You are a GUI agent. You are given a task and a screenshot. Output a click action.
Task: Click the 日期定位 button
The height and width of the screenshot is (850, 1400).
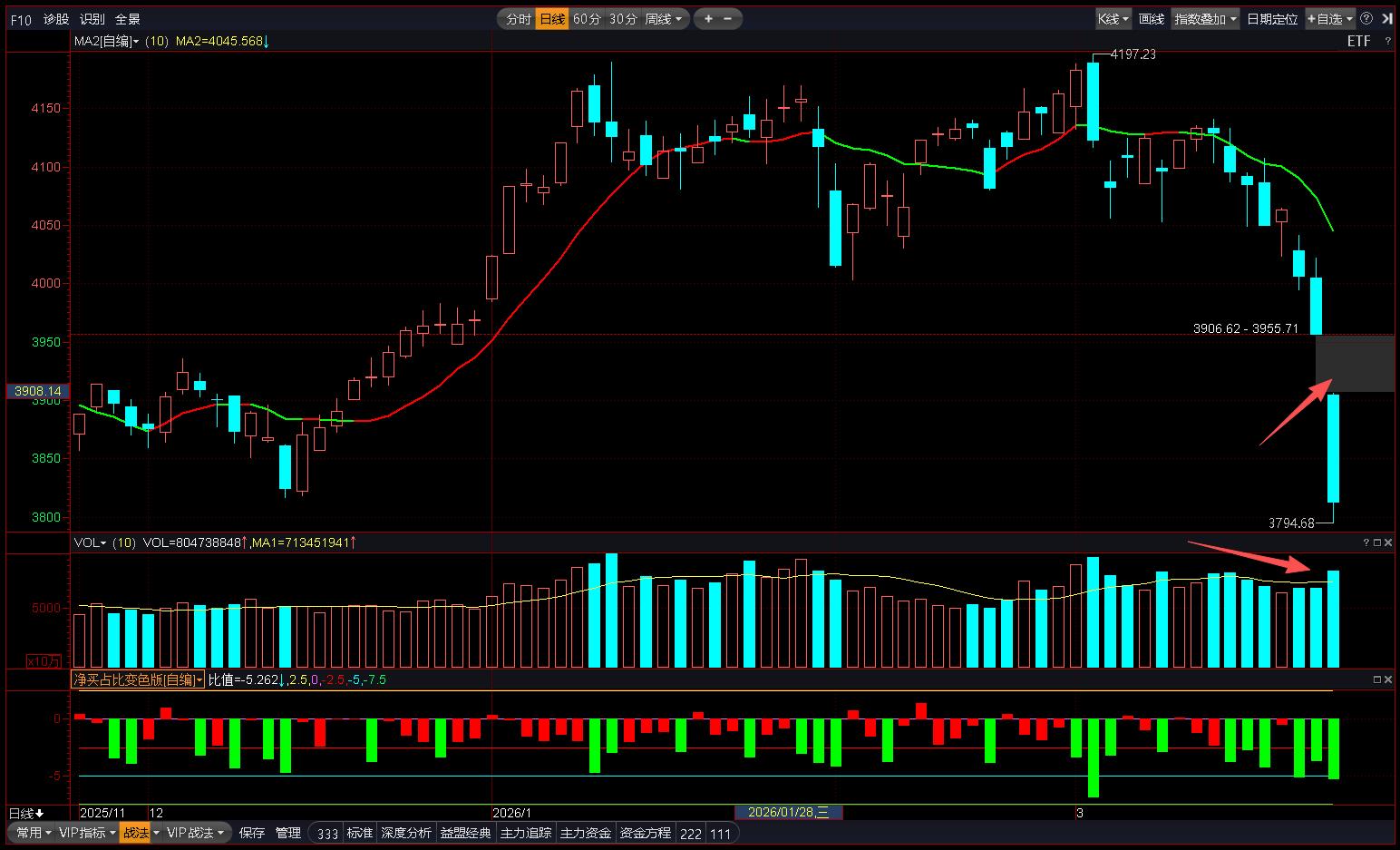pyautogui.click(x=1272, y=19)
